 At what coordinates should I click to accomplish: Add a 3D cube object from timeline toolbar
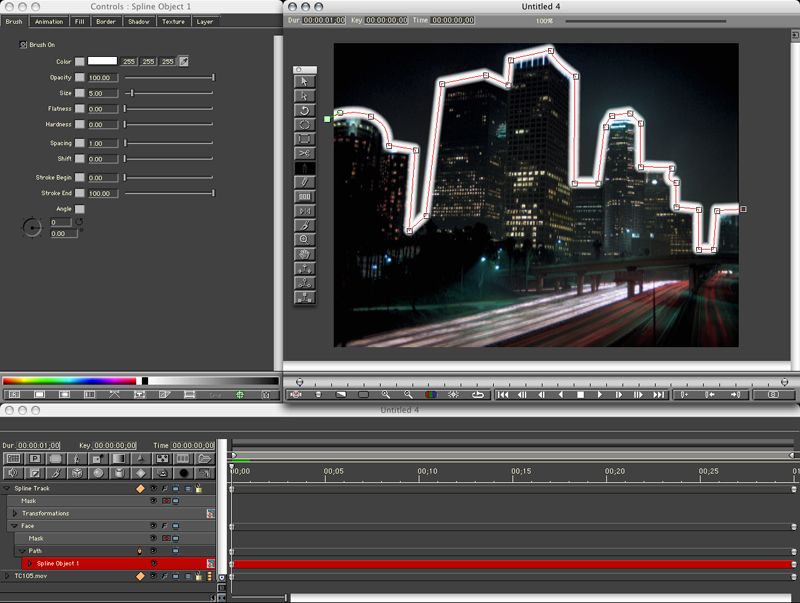tap(77, 473)
